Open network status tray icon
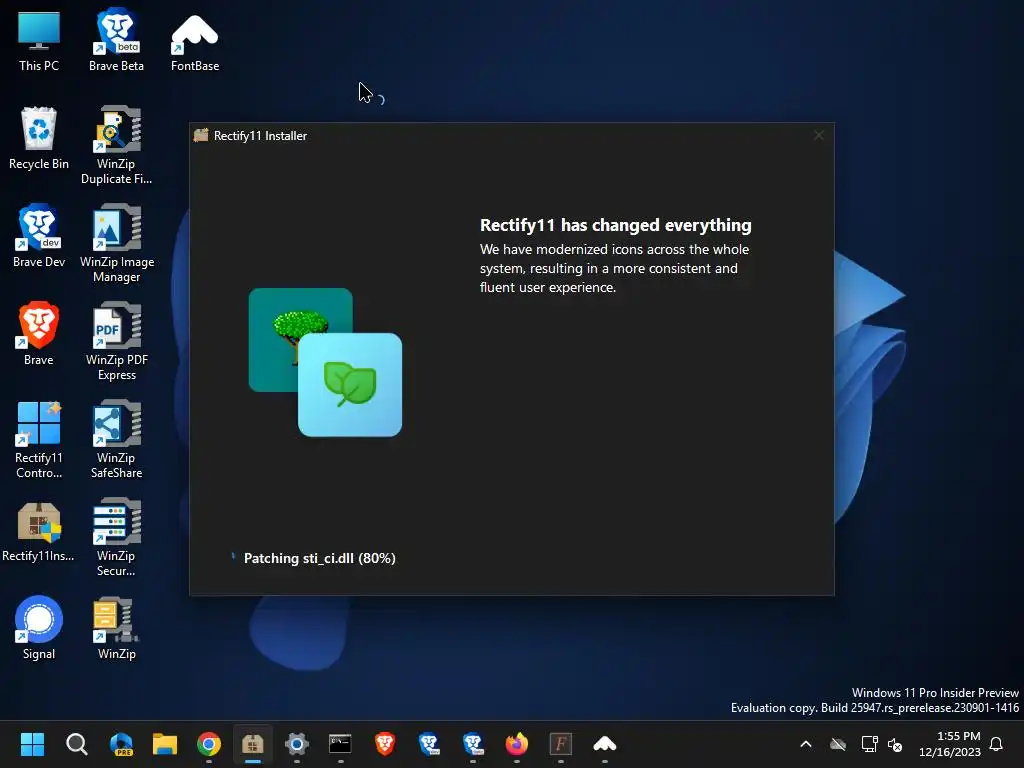This screenshot has height=768, width=1024. pos(869,744)
